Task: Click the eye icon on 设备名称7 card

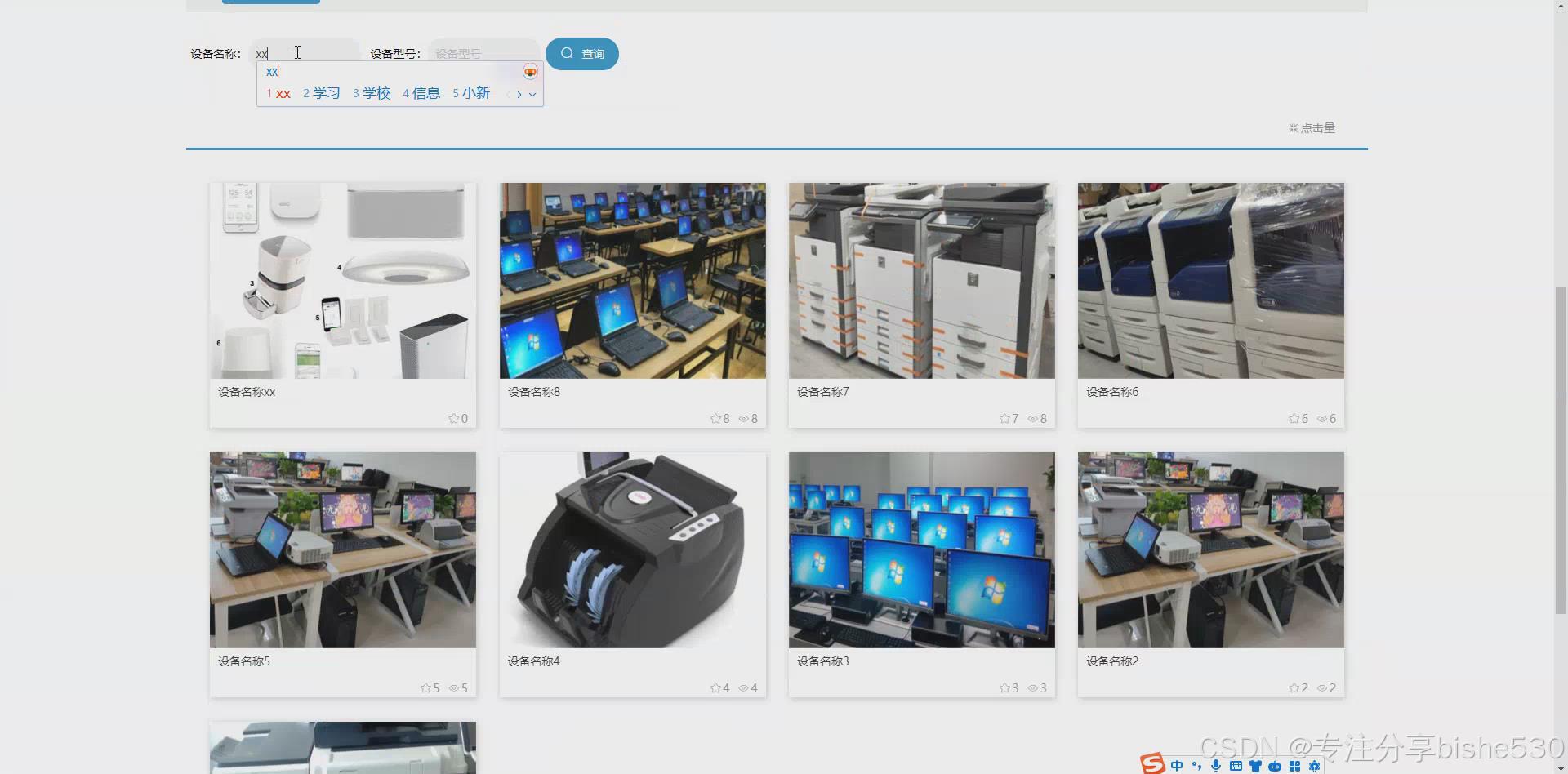Action: [x=1033, y=419]
